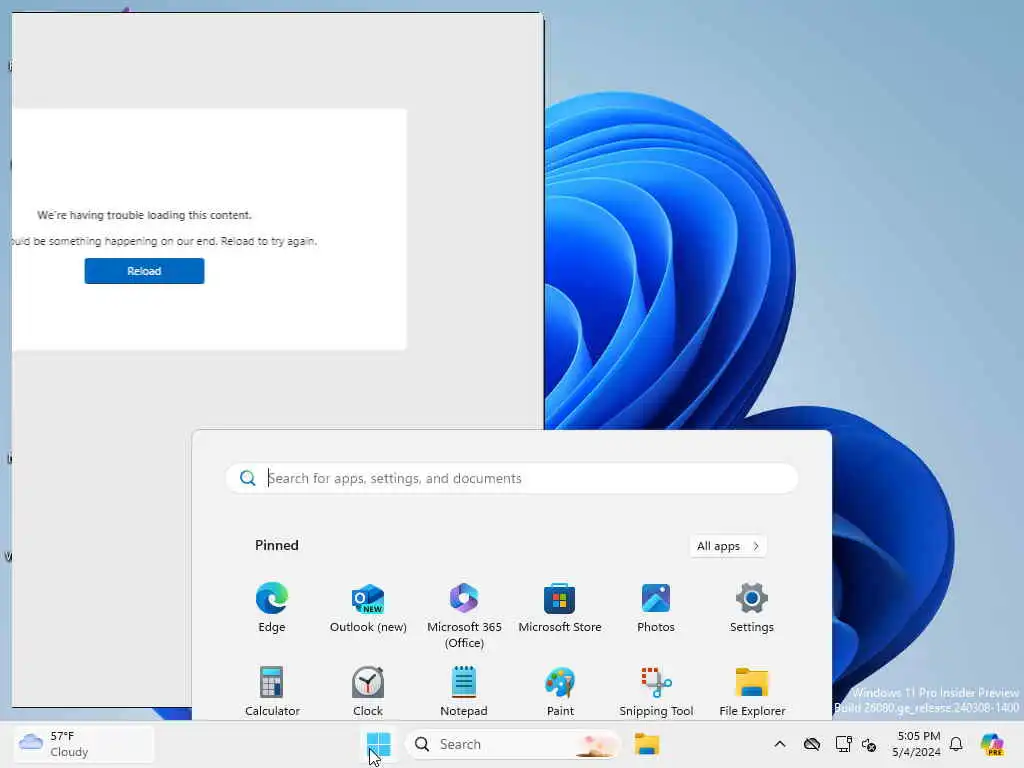This screenshot has height=768, width=1024.
Task: Expand the All apps list
Action: (728, 546)
